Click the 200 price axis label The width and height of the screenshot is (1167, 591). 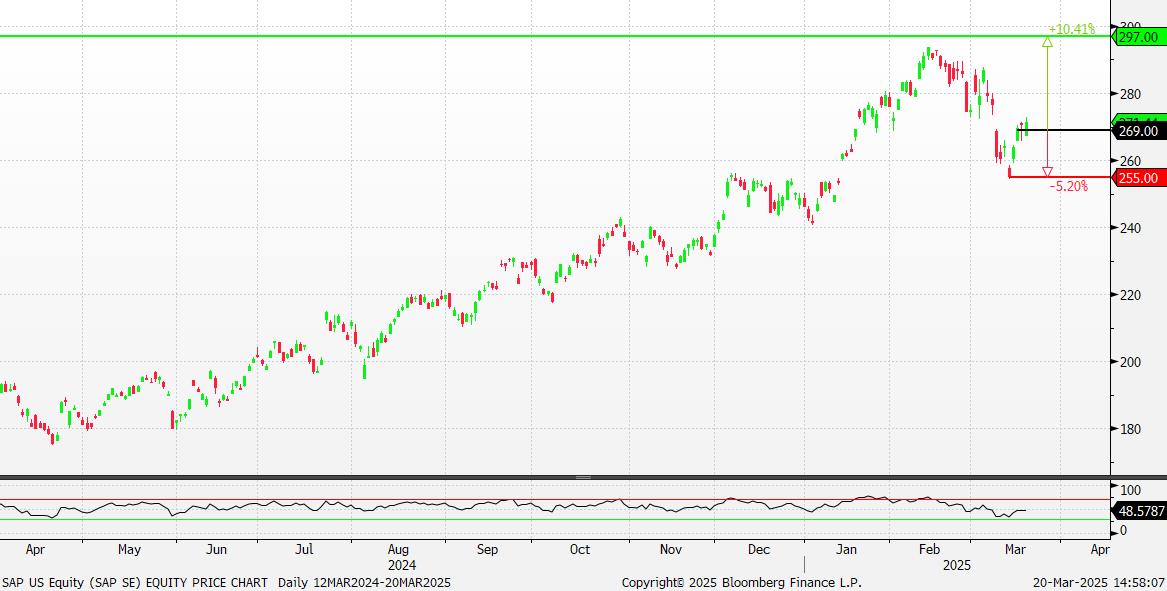[1130, 362]
